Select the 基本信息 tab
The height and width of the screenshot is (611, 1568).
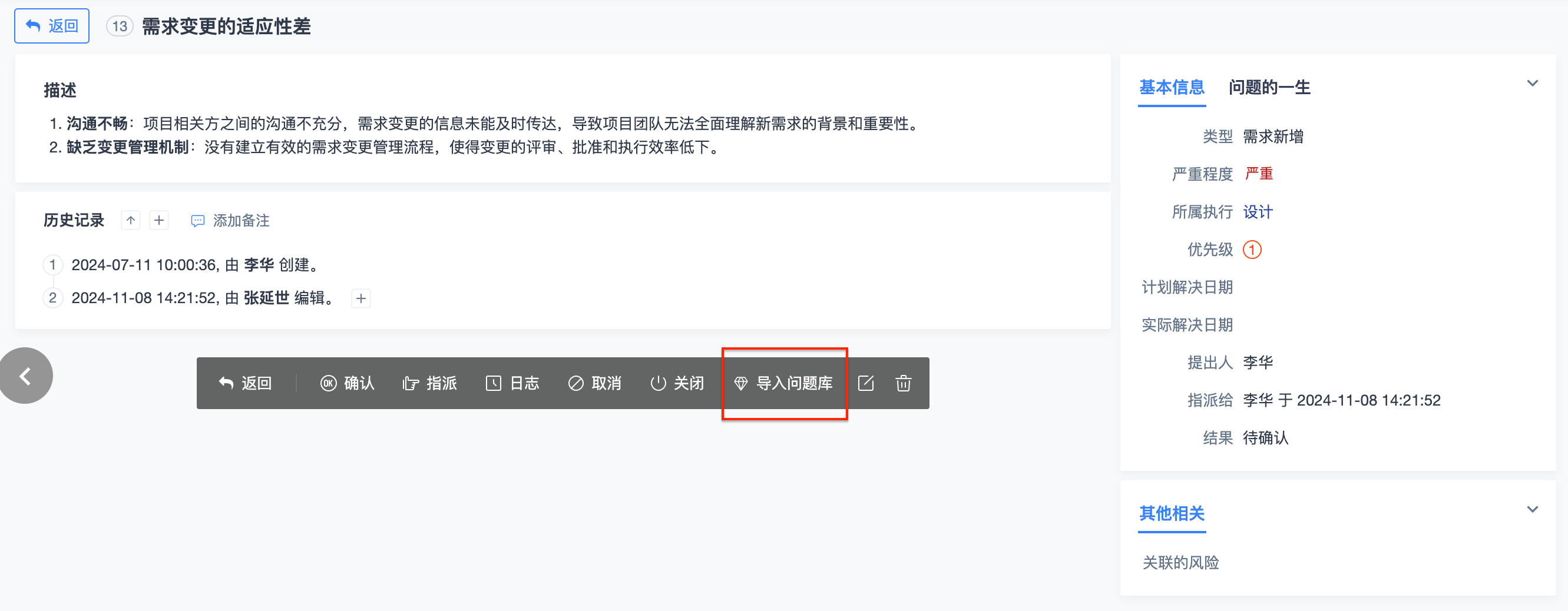click(x=1172, y=88)
